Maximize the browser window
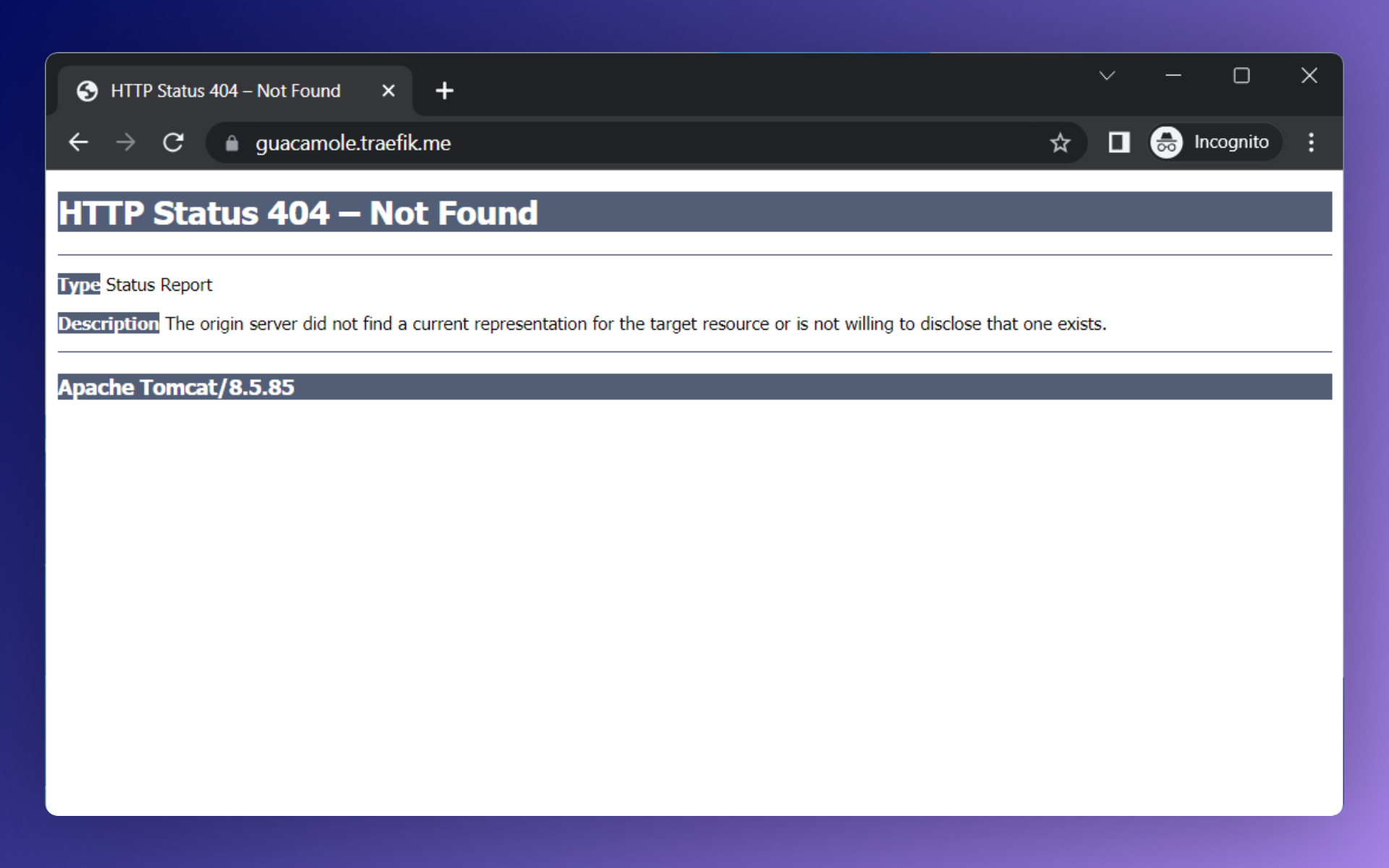Image resolution: width=1389 pixels, height=868 pixels. point(1241,75)
